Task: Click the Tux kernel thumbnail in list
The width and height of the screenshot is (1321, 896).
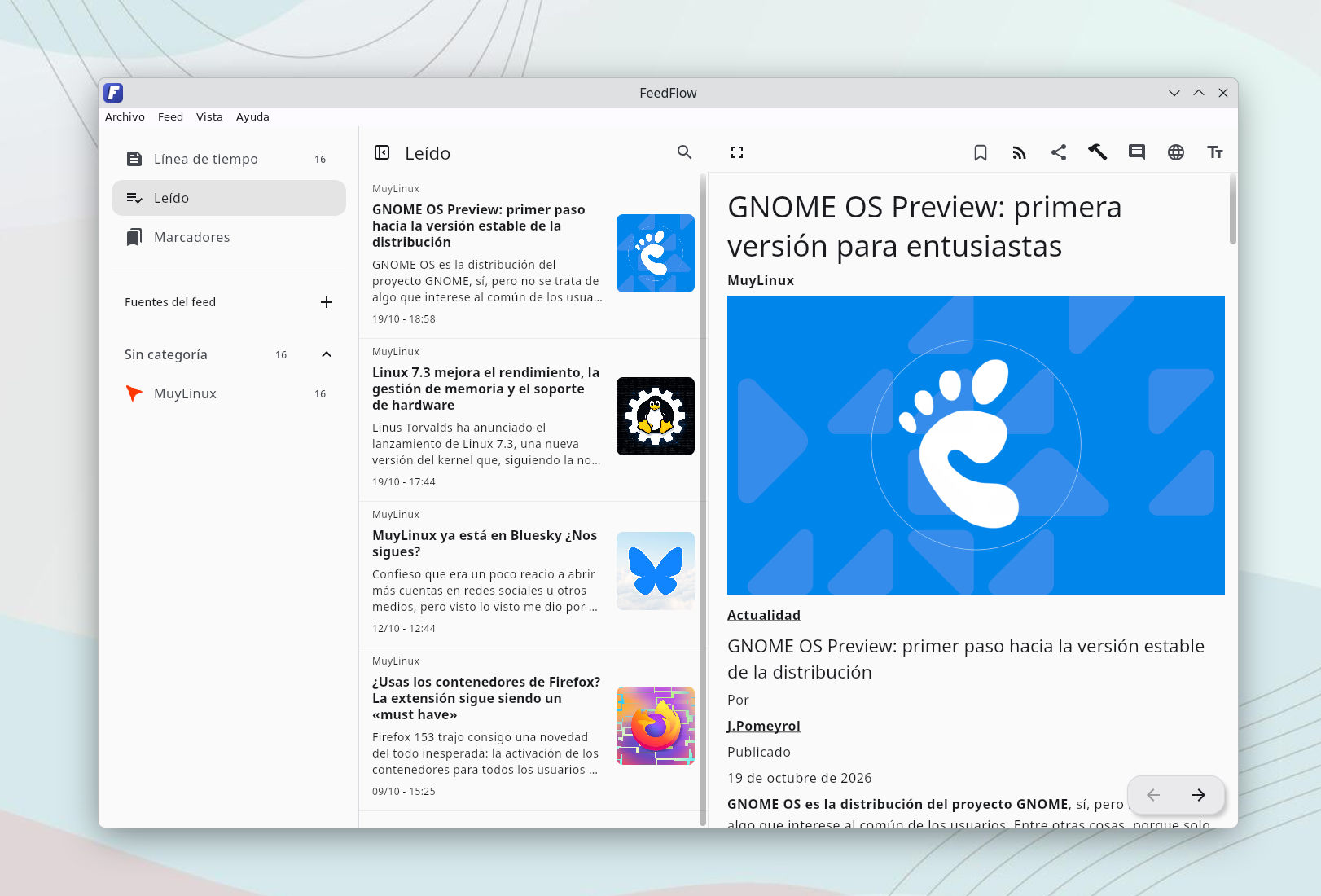Action: [656, 416]
